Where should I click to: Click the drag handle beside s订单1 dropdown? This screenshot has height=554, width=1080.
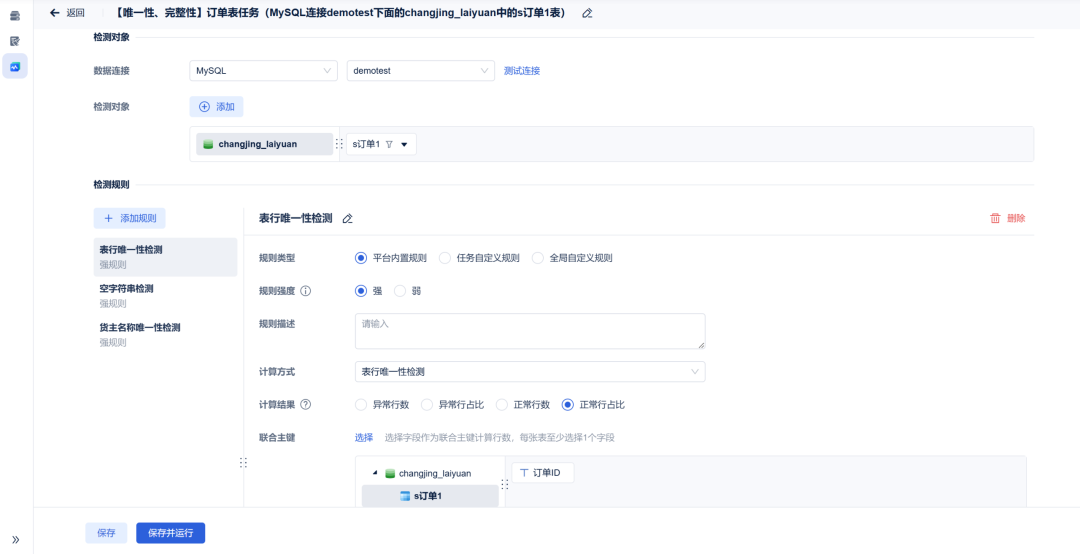[338, 144]
